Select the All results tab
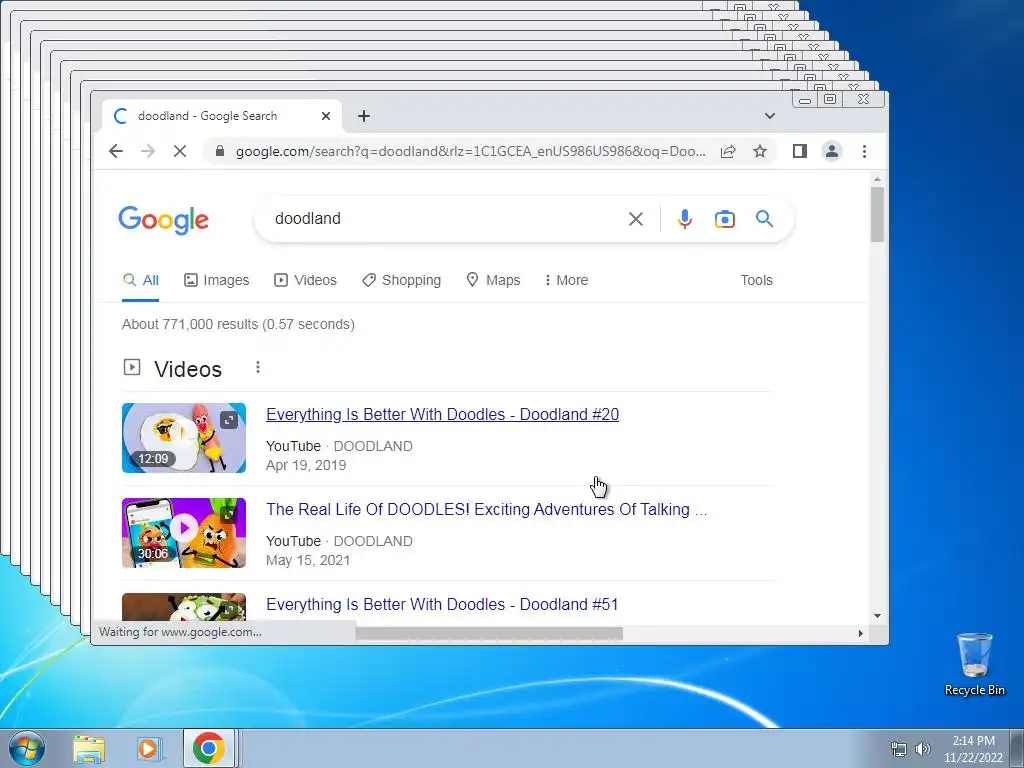Viewport: 1024px width, 768px height. tap(140, 280)
